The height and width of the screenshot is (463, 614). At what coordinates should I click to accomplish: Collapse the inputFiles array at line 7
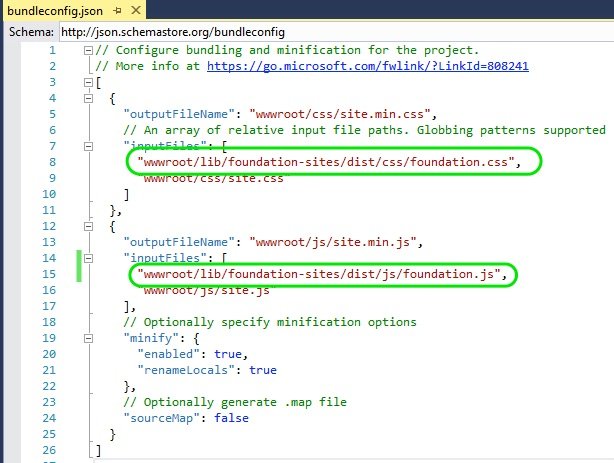point(88,146)
